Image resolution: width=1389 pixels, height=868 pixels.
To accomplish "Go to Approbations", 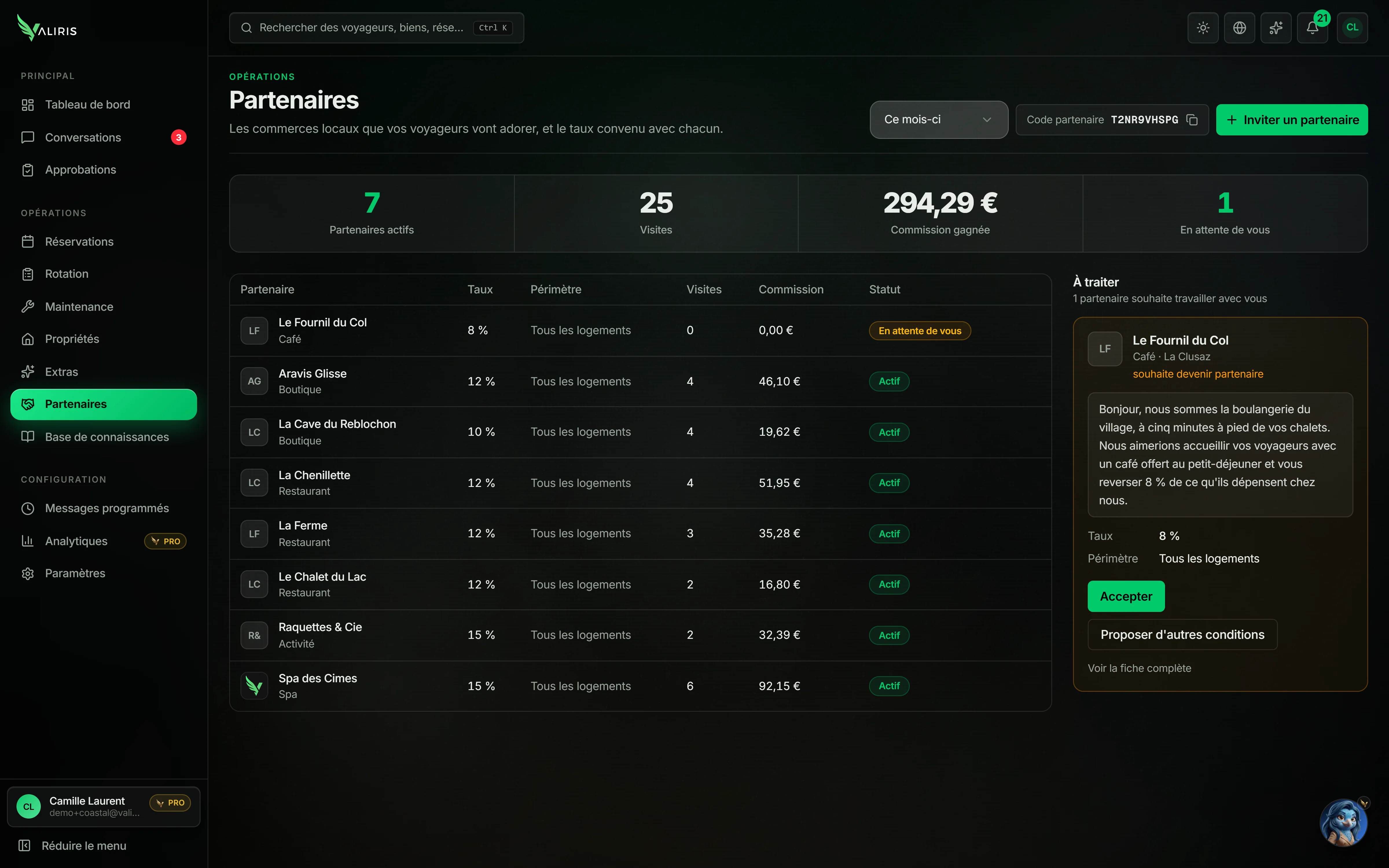I will click(x=103, y=170).
